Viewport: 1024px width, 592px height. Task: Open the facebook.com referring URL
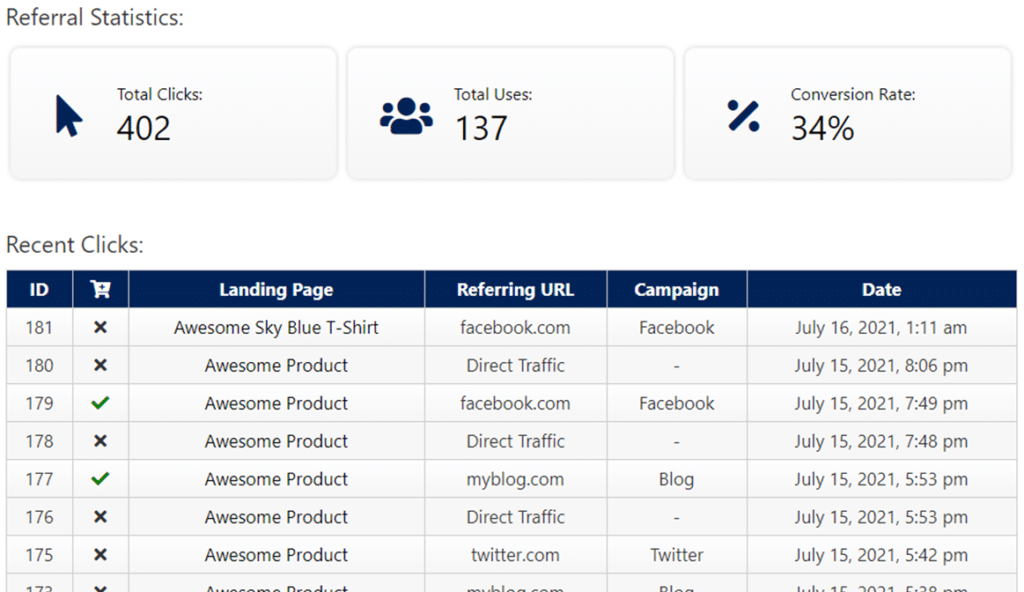[x=515, y=327]
